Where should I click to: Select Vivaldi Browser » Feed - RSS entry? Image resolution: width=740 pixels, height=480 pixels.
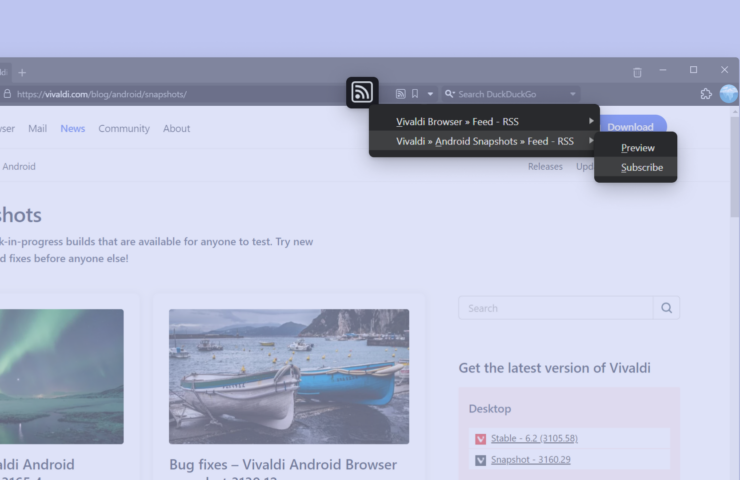tap(484, 122)
